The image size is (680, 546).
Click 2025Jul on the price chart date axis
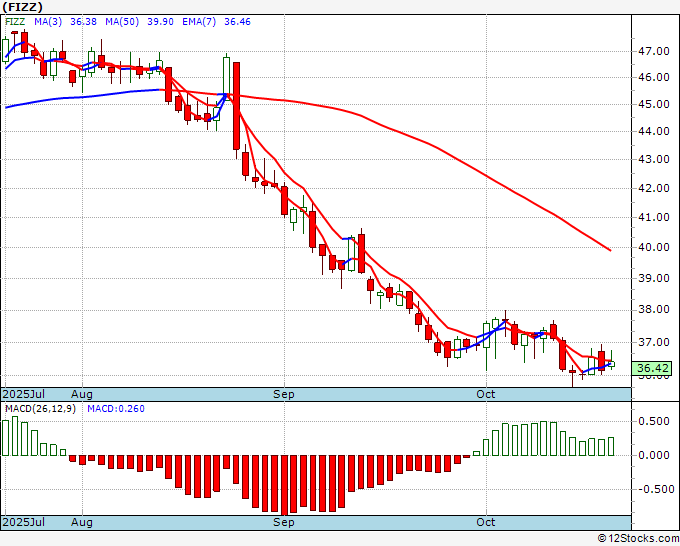click(24, 394)
